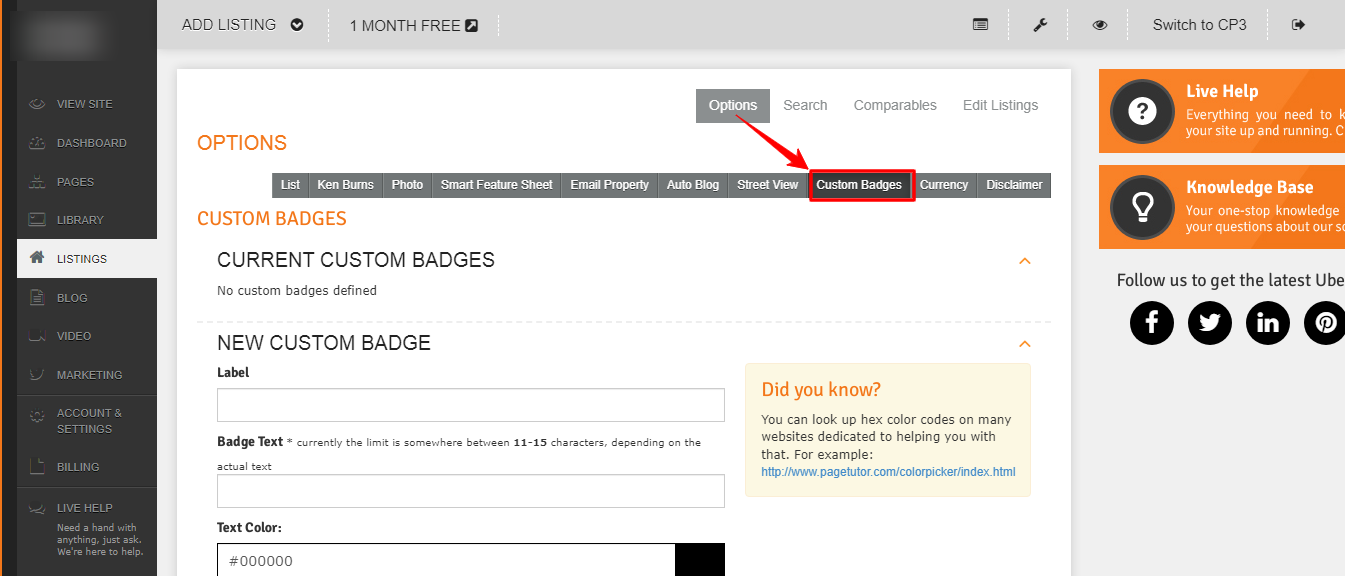Viewport: 1345px width, 576px height.
Task: Click the MARKETING icon in sidebar
Action: pyautogui.click(x=37, y=375)
